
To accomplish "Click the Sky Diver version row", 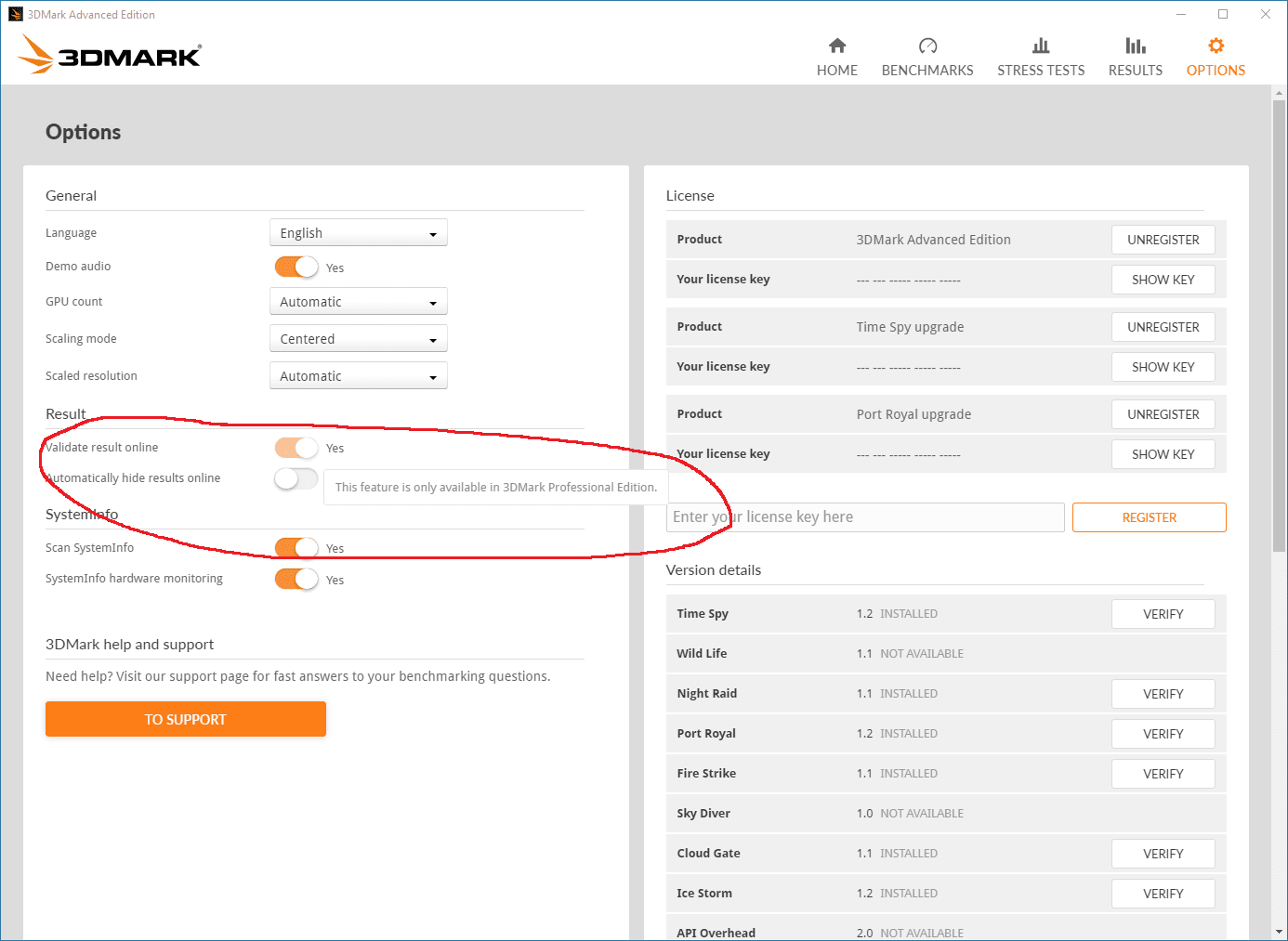I will click(946, 814).
